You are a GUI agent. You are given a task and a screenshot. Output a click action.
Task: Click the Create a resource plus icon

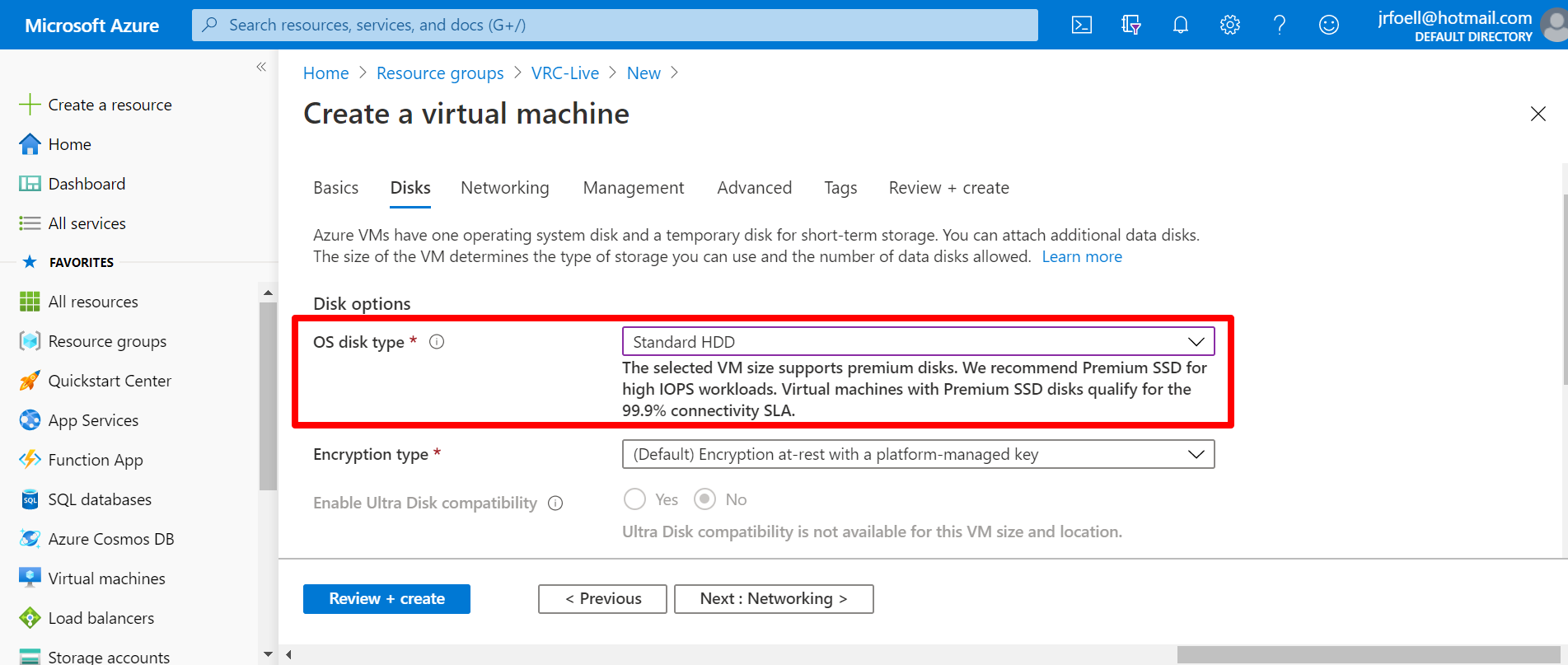pos(30,105)
